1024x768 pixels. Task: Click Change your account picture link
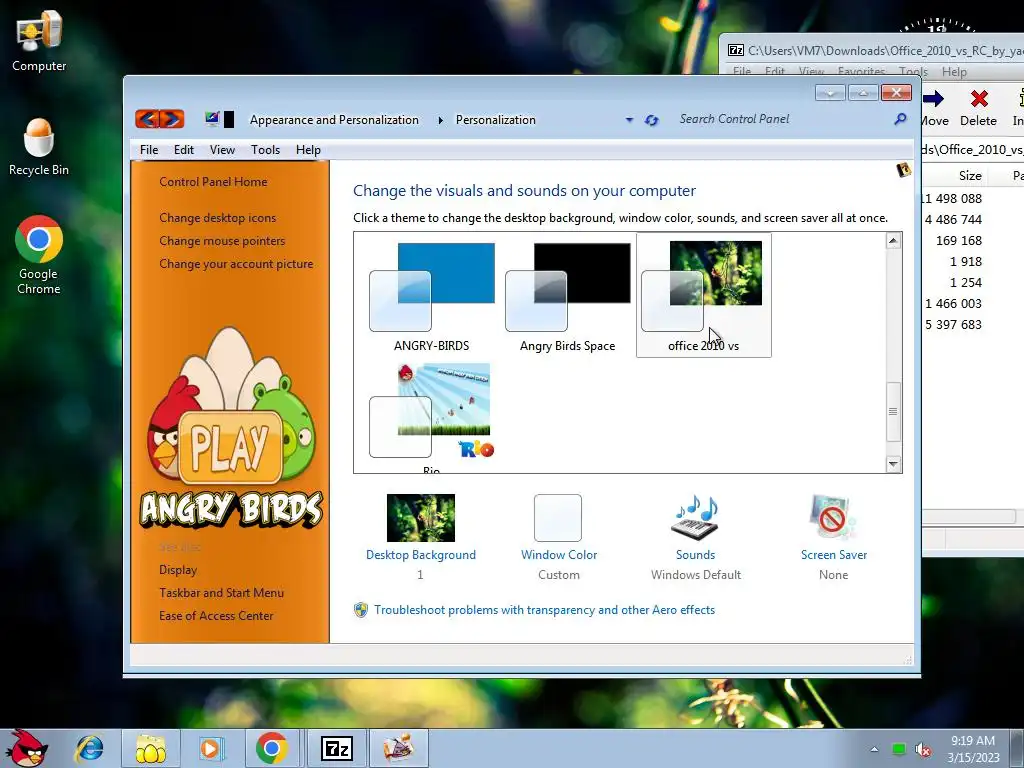pos(236,264)
